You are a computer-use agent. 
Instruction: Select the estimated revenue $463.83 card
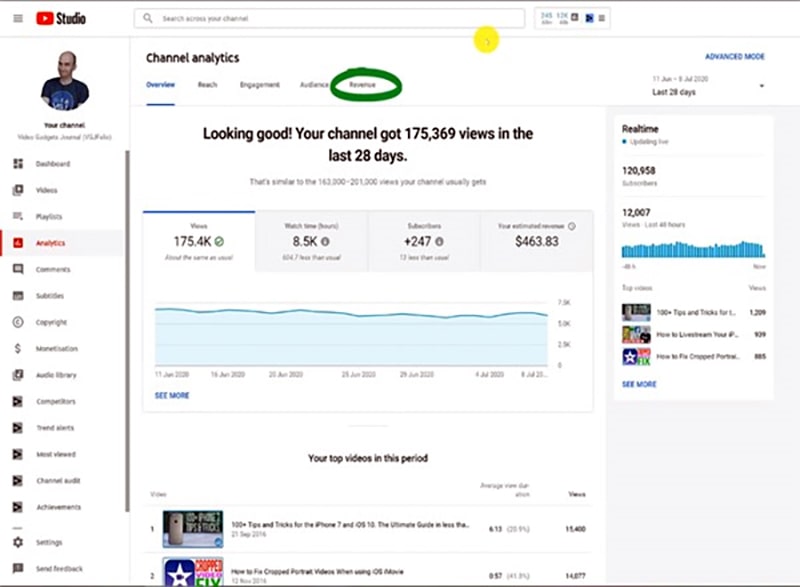(x=537, y=241)
